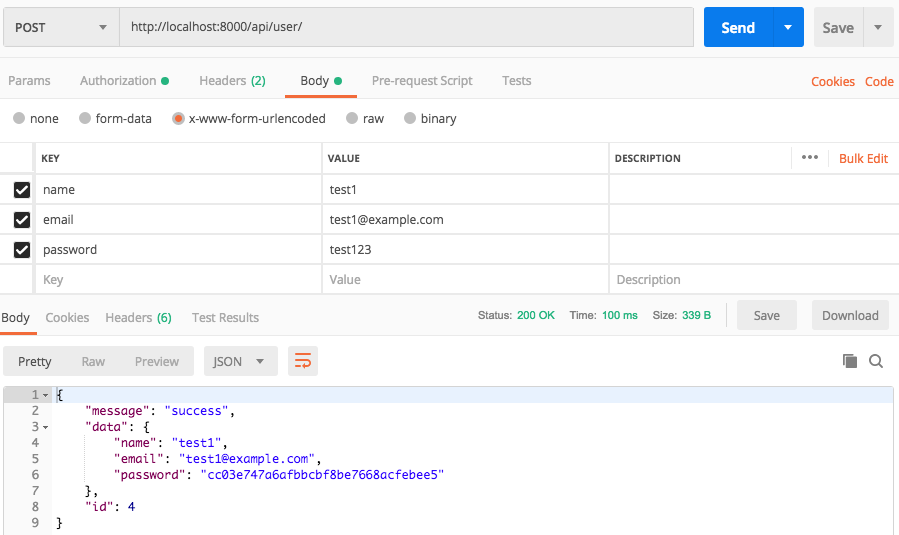The height and width of the screenshot is (535, 899).
Task: Expand the Send button dropdown arrow
Action: pyautogui.click(x=789, y=27)
